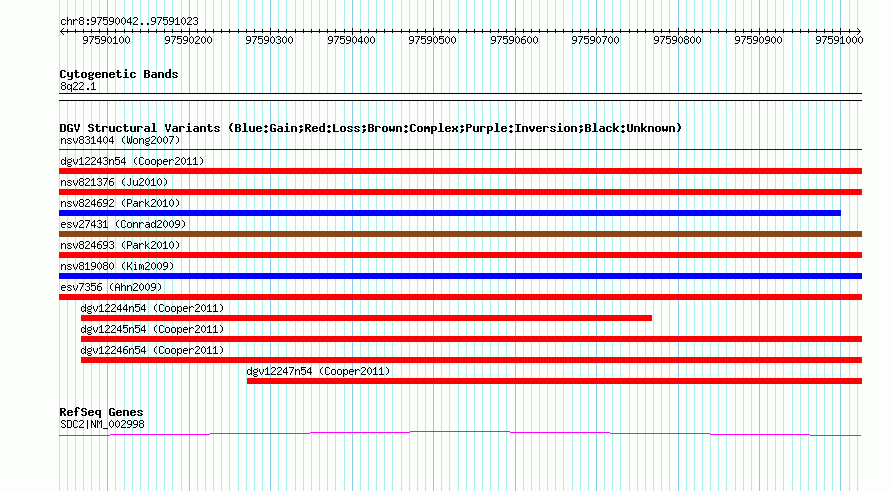
Task: Click ruler tick label 97590700
Action: (595, 40)
